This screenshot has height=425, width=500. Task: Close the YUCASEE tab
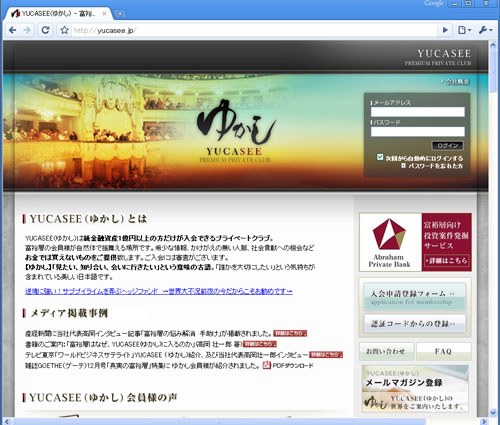(104, 14)
